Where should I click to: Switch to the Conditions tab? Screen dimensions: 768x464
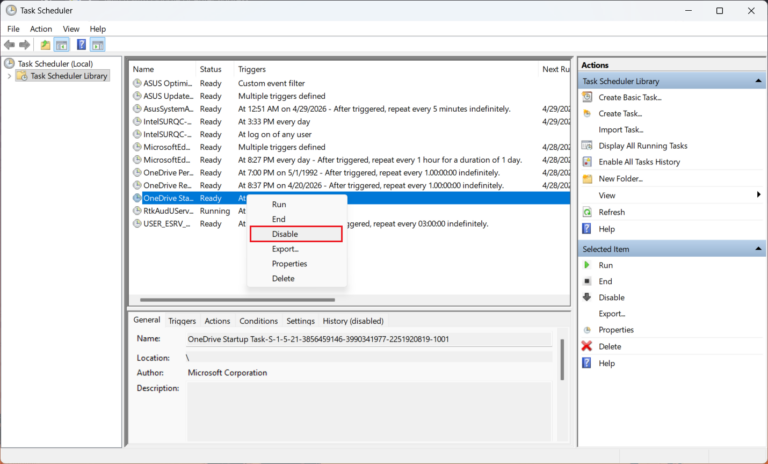[258, 321]
